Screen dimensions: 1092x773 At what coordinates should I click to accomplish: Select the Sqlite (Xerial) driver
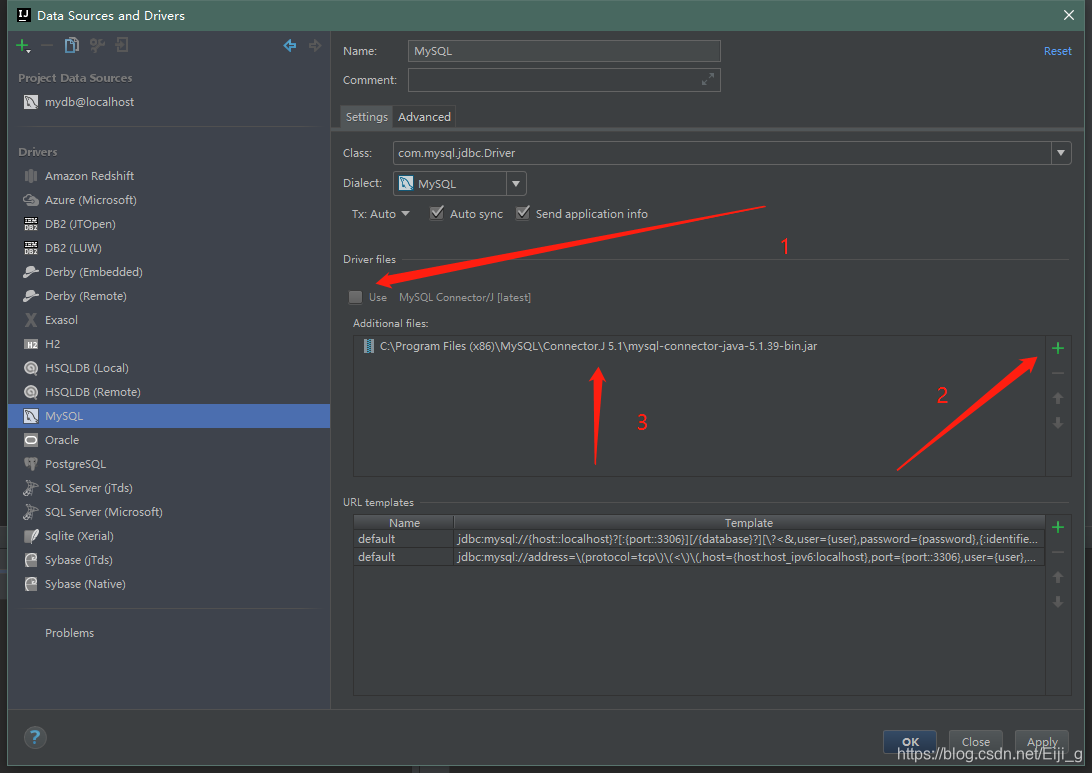pyautogui.click(x=169, y=536)
